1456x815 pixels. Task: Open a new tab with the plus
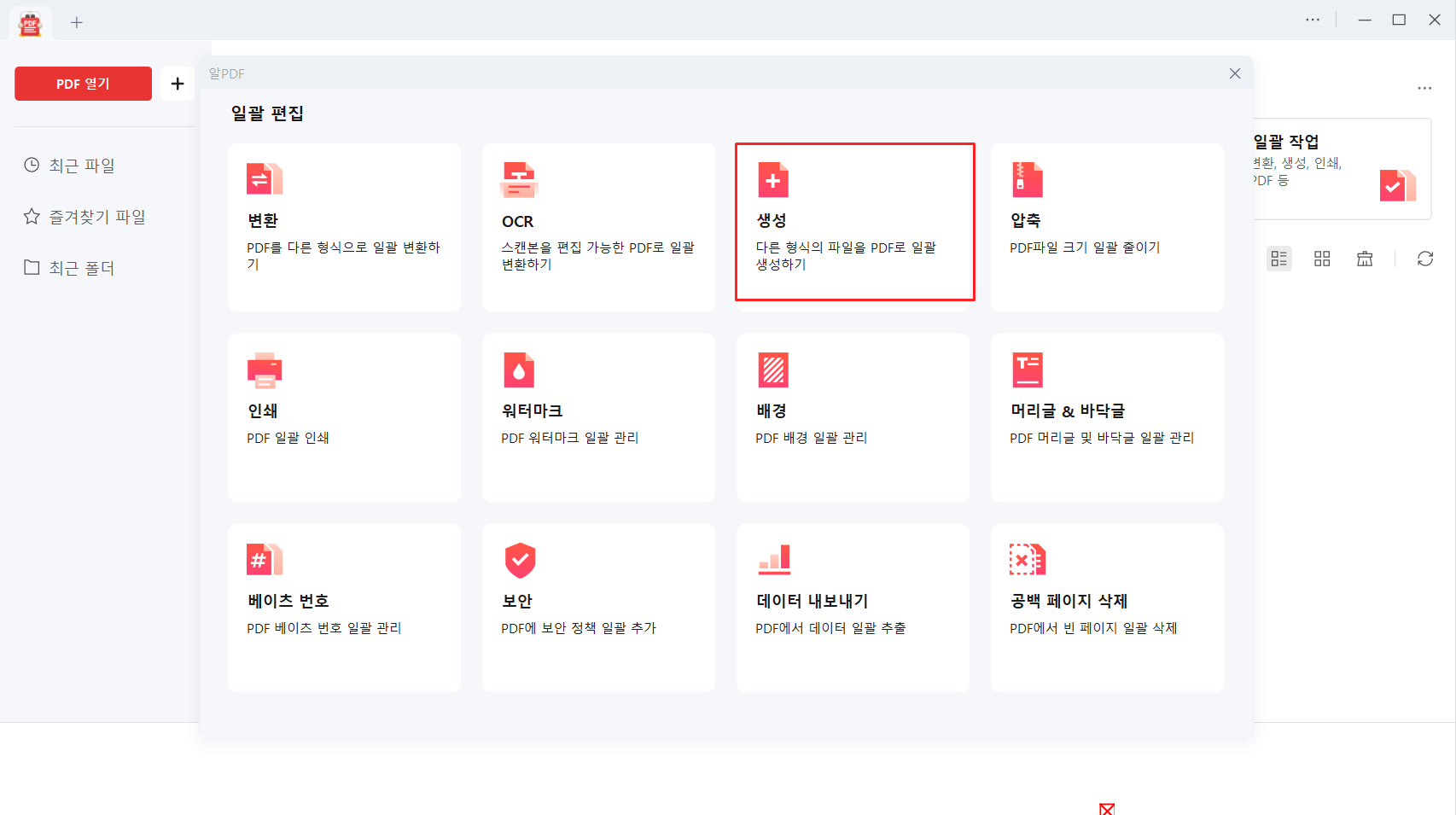[x=77, y=22]
